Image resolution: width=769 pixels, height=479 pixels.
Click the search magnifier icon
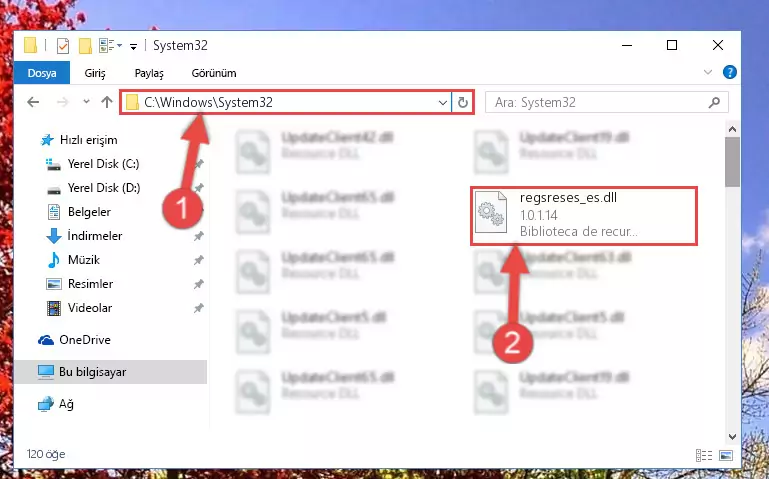click(714, 102)
